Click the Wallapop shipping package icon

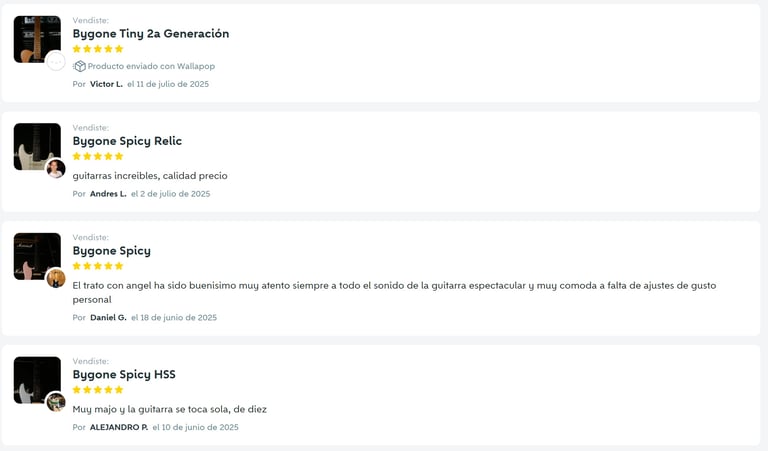click(80, 66)
